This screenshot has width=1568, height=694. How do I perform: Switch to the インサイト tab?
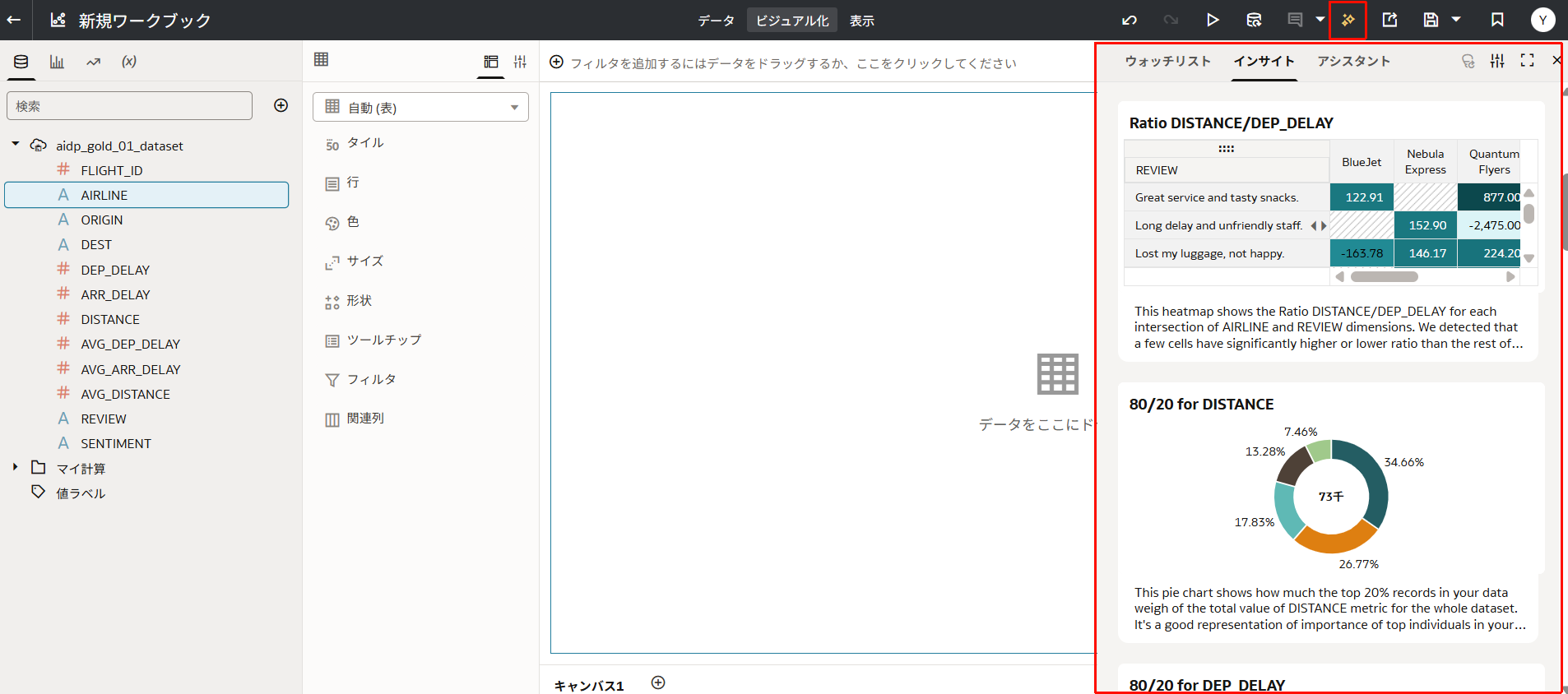click(x=1264, y=61)
